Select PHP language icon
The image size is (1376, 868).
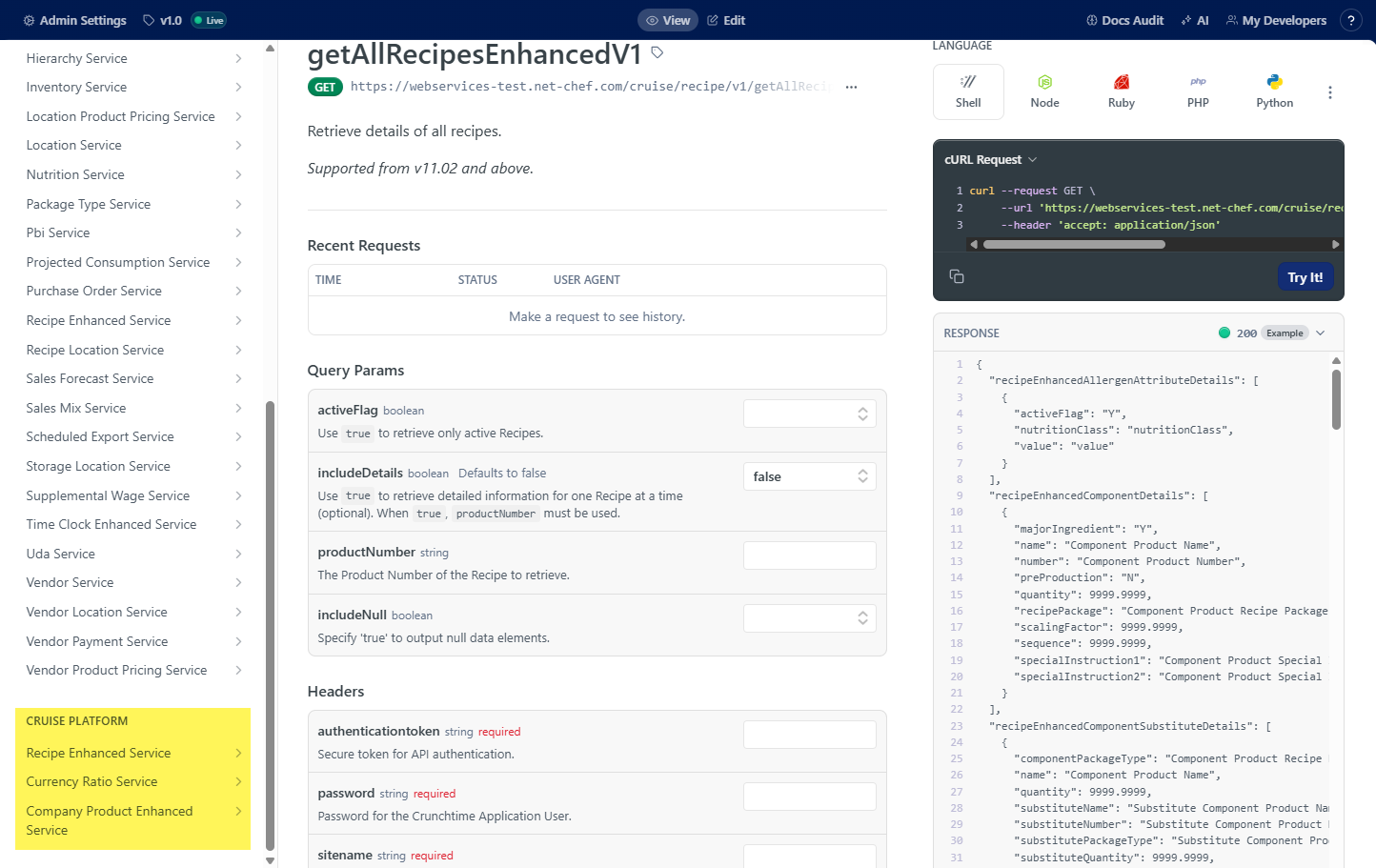tap(1198, 91)
